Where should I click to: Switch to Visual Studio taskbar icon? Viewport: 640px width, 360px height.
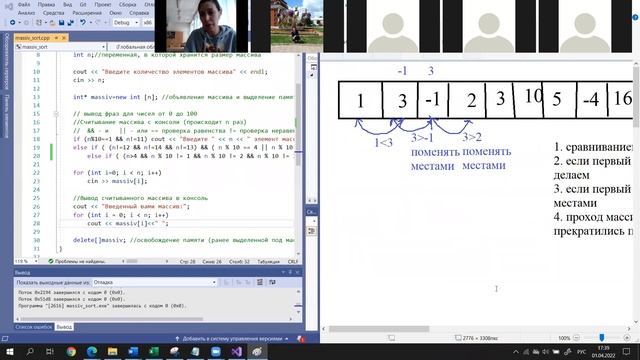pos(236,351)
